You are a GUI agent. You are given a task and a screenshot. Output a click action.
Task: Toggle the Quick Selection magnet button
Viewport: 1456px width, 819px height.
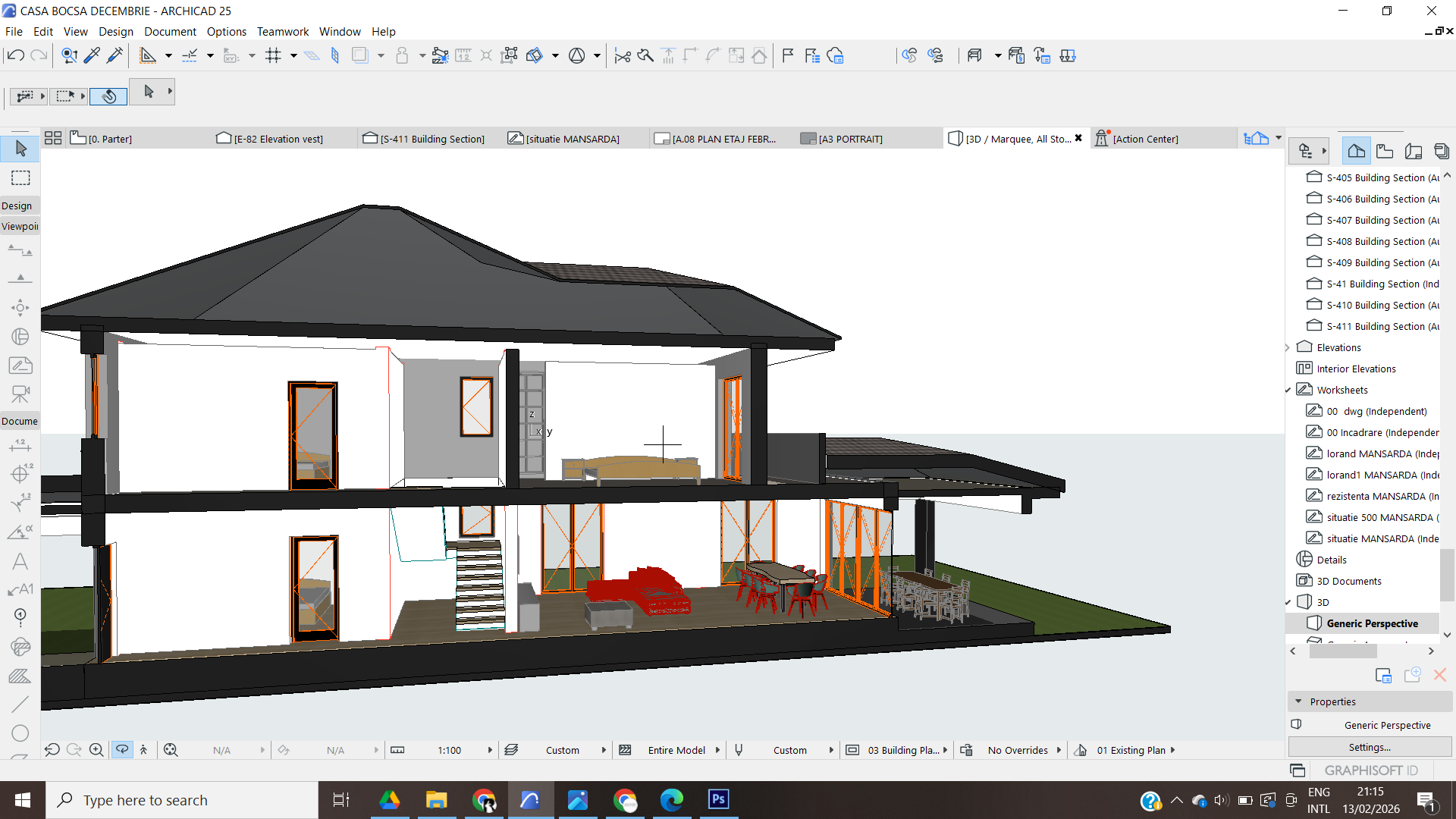click(x=108, y=96)
